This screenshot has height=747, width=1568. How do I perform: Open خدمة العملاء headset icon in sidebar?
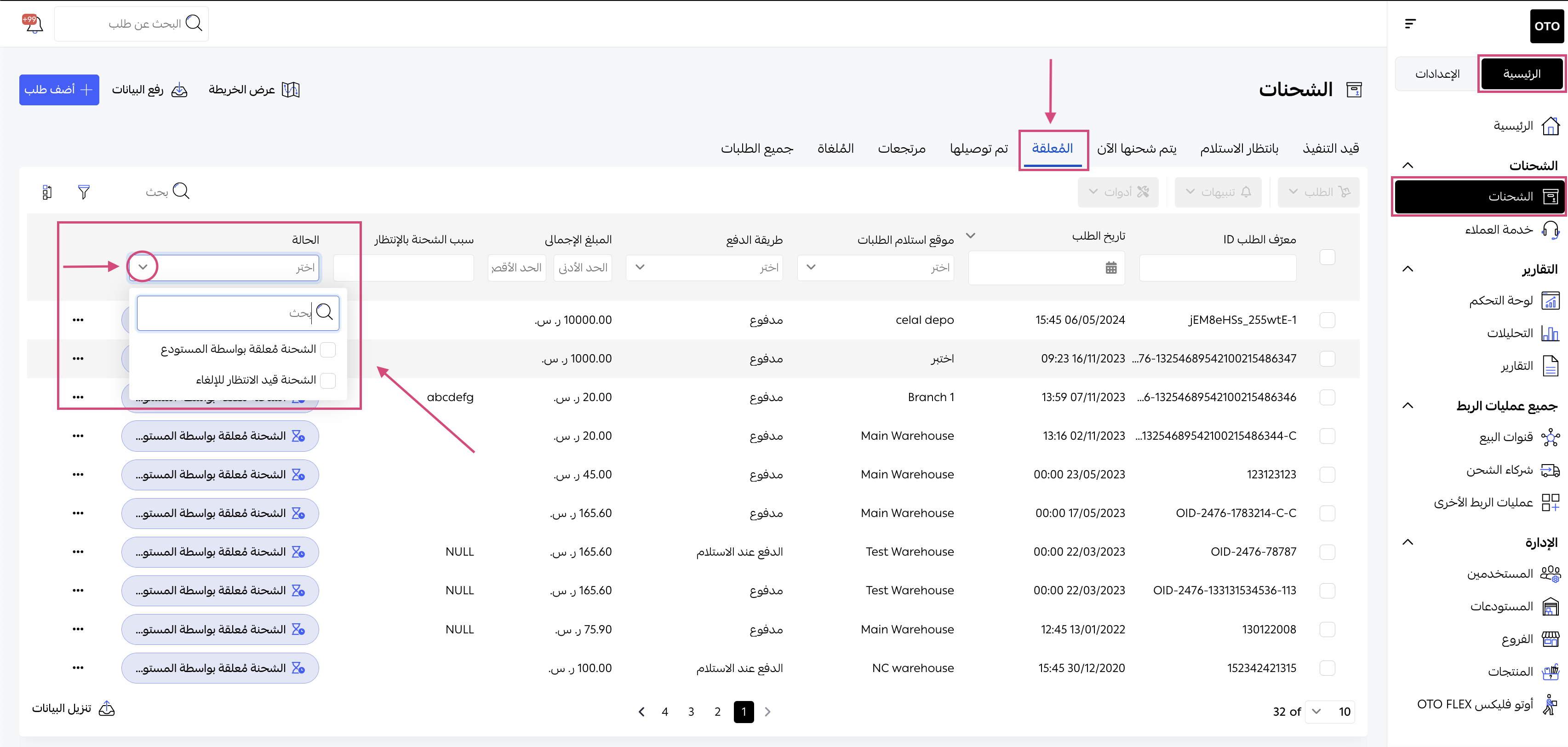coord(1550,230)
